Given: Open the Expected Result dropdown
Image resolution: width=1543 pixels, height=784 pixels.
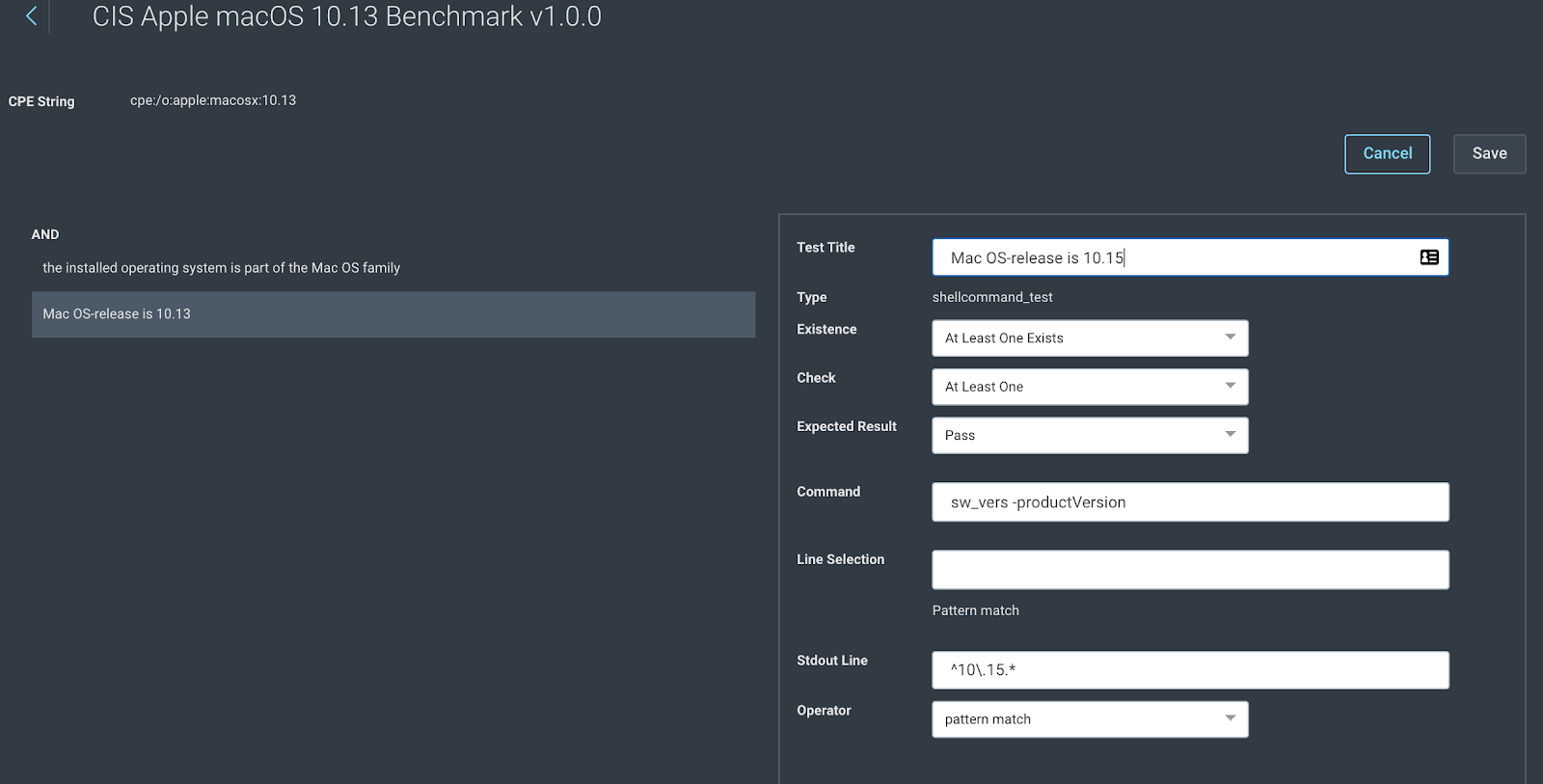Looking at the screenshot, I should (x=1090, y=435).
